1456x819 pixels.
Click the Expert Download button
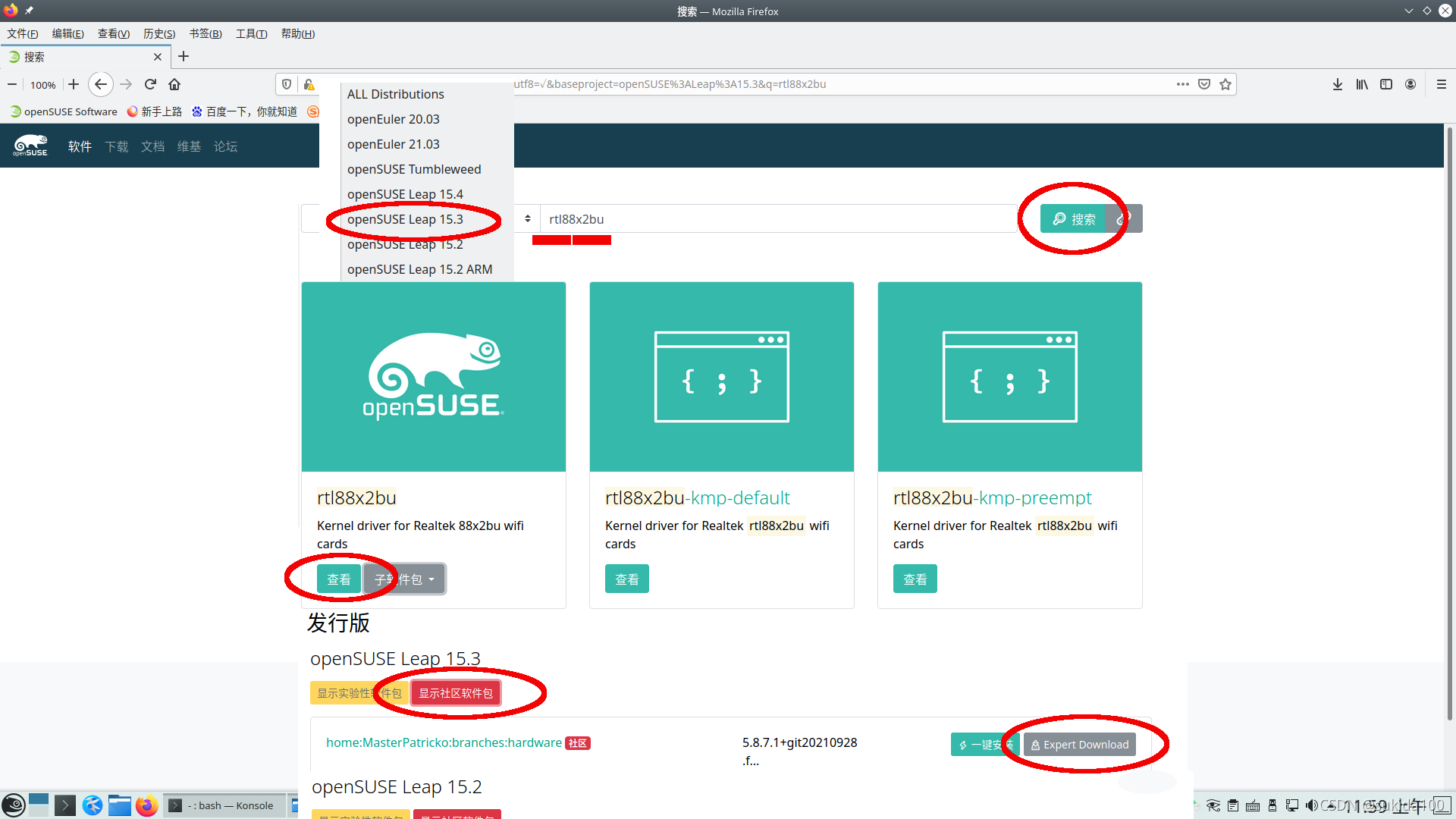click(x=1080, y=745)
